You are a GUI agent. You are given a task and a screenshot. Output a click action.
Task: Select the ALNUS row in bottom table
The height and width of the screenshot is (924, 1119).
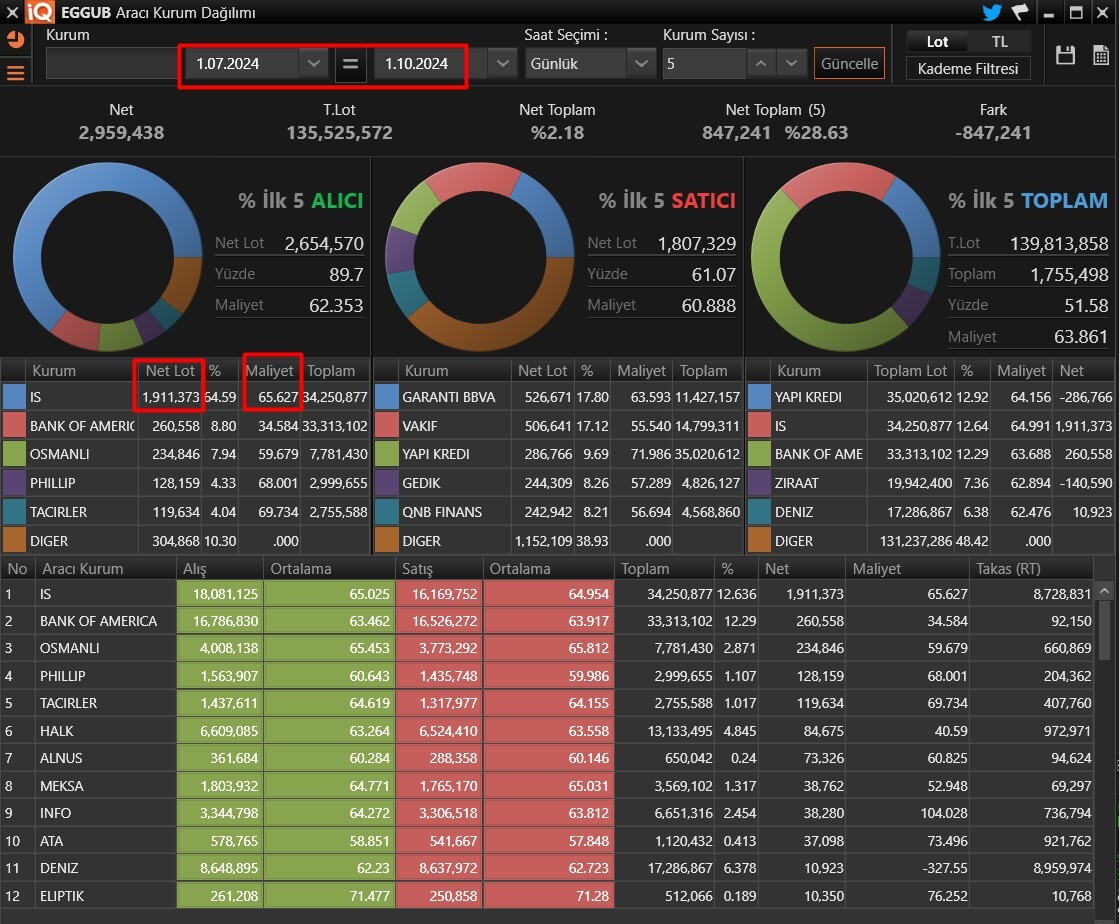547,758
